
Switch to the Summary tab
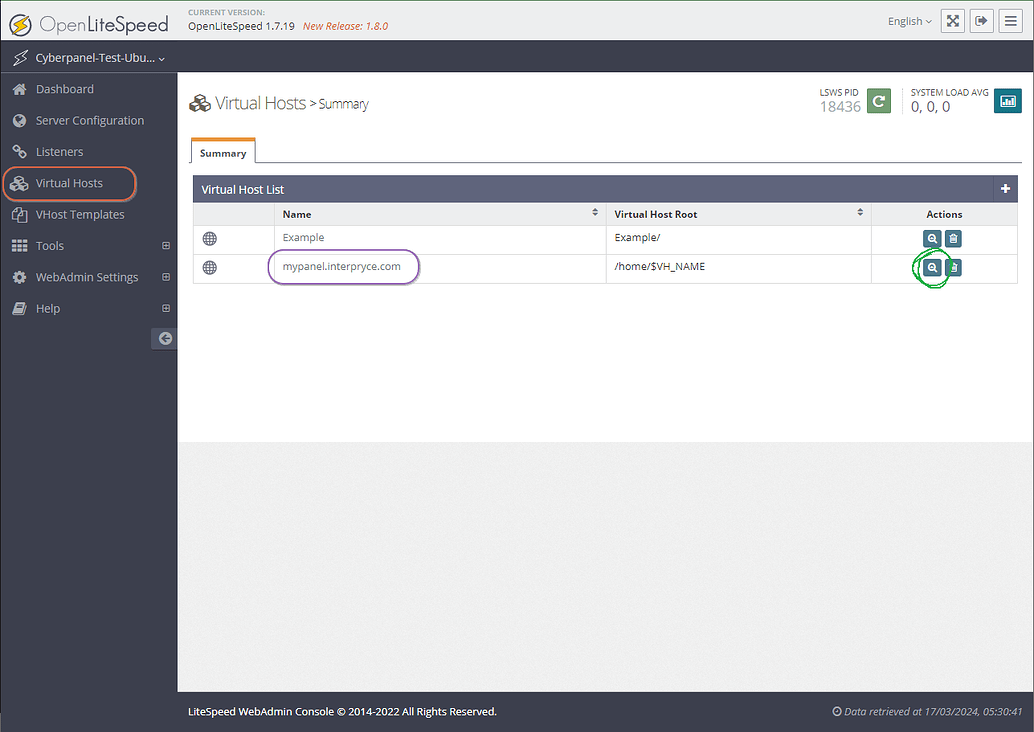click(x=222, y=152)
